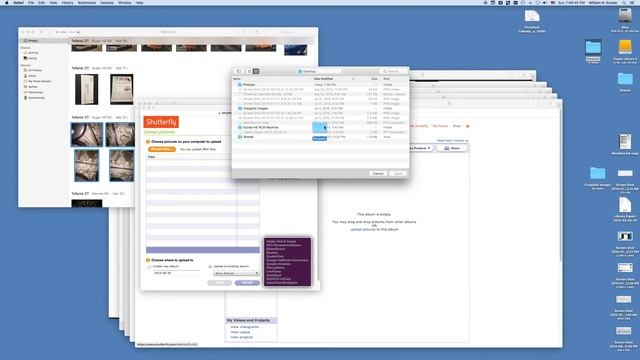Open the Product dropdown on Shutterfly page
Screen dimensions: 640x360
click(x=420, y=148)
